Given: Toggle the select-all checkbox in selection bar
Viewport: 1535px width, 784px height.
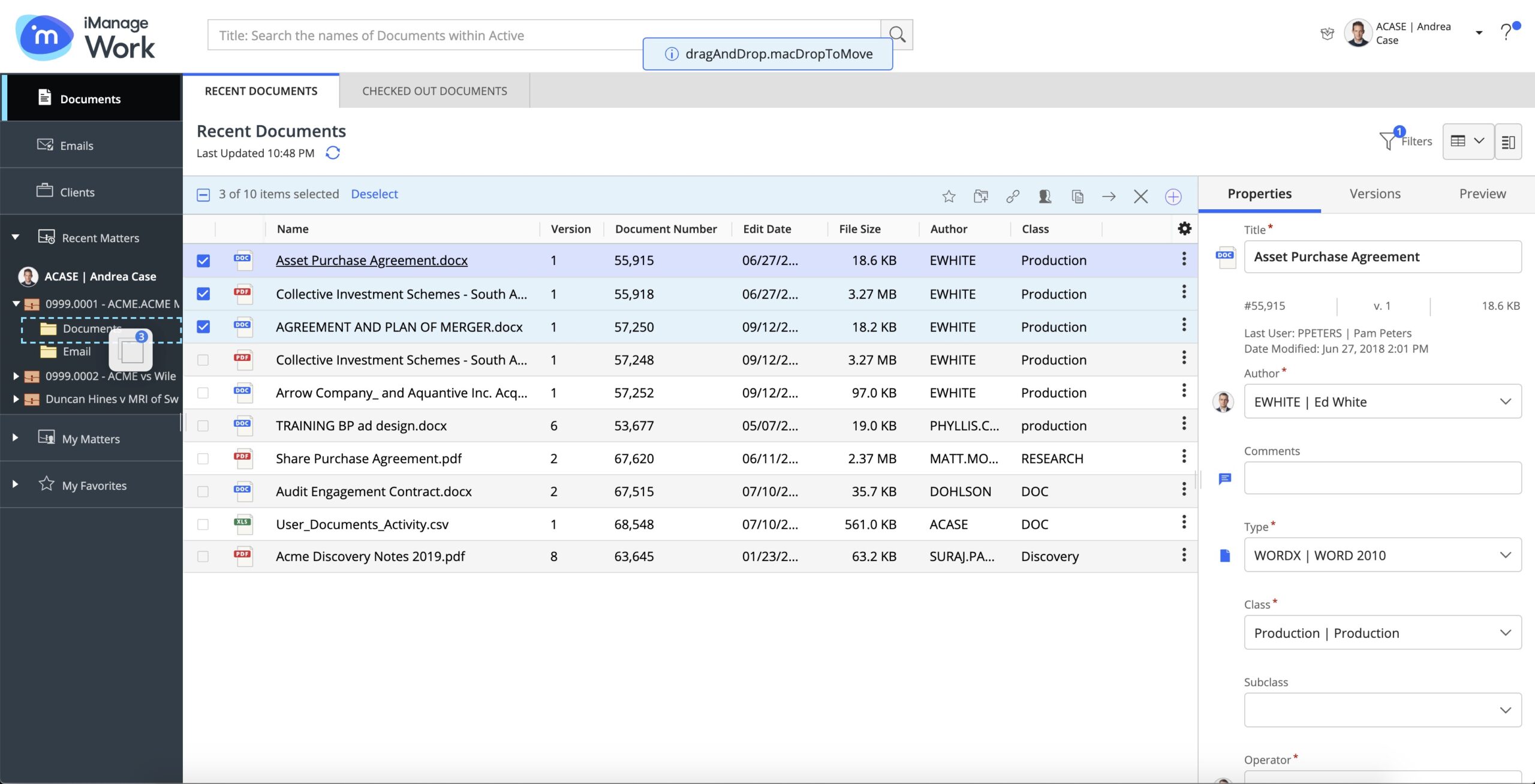Looking at the screenshot, I should (203, 195).
